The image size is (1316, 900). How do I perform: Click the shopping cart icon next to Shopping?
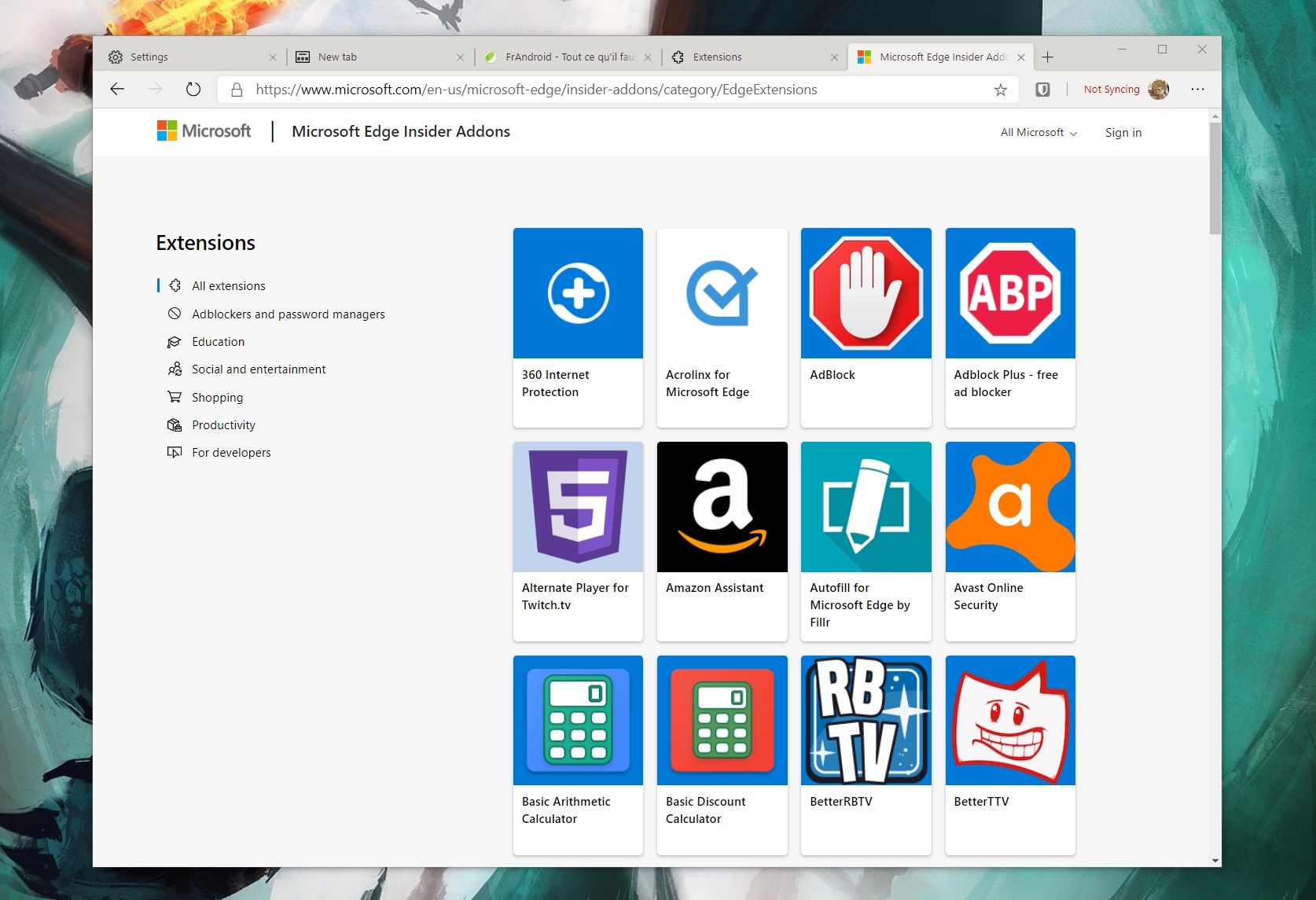point(175,397)
